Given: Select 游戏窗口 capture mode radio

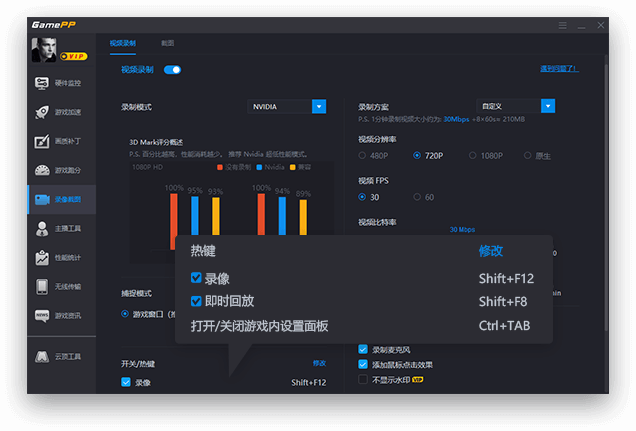Looking at the screenshot, I should pyautogui.click(x=125, y=314).
